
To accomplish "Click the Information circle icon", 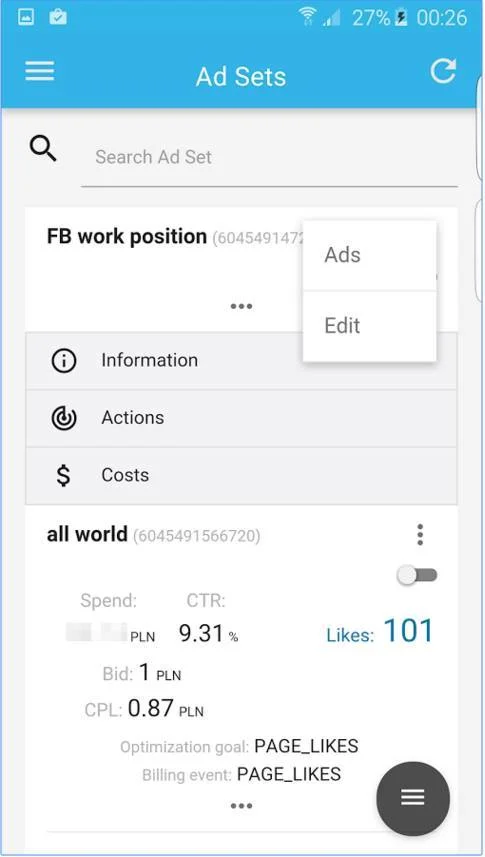I will pyautogui.click(x=63, y=361).
